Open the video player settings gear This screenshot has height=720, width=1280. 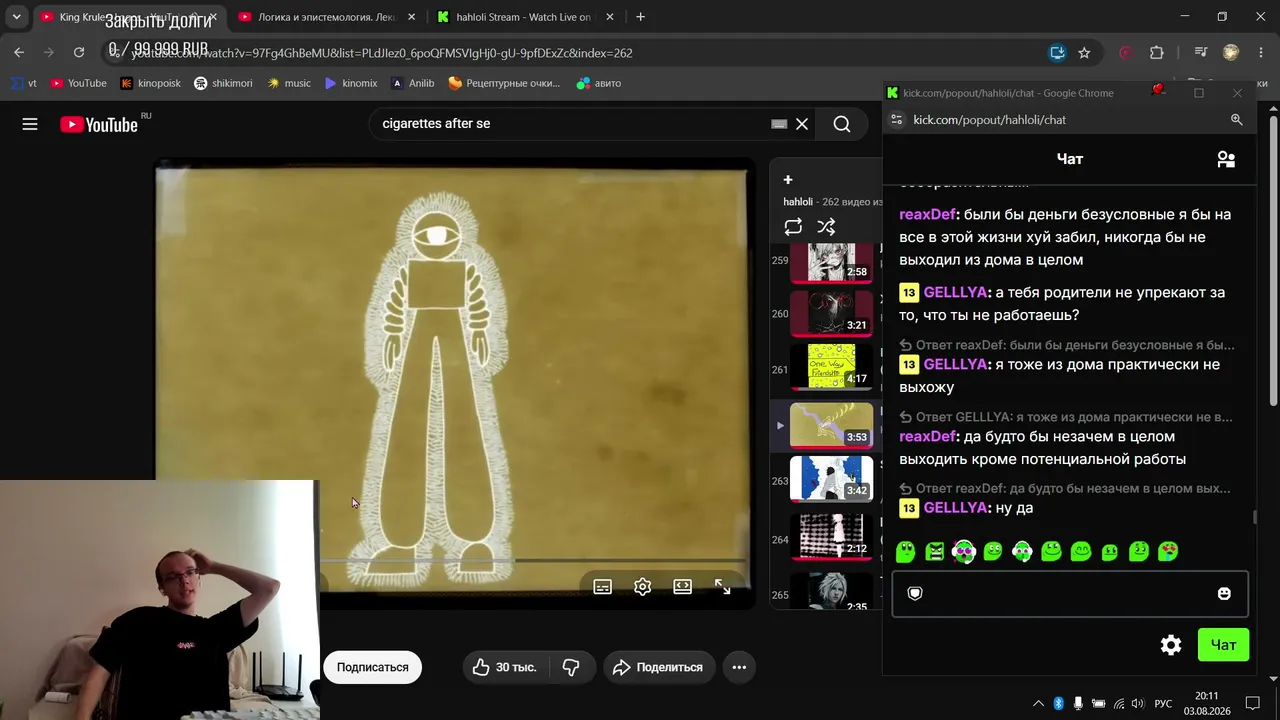643,587
